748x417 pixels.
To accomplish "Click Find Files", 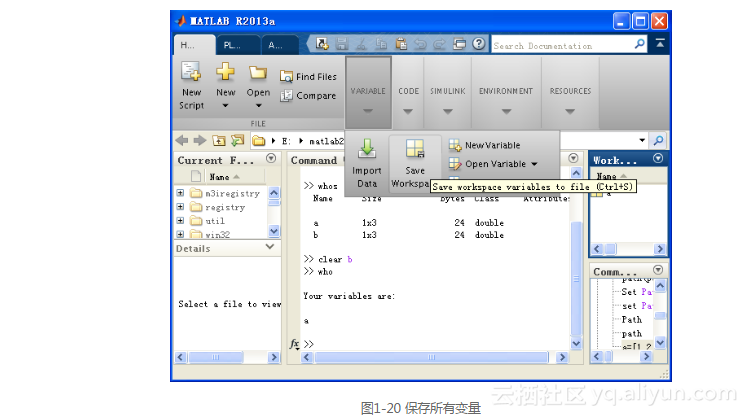I will 308,76.
